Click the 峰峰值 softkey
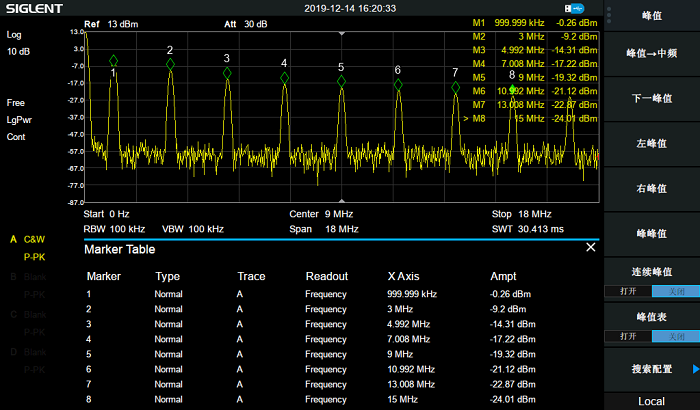Viewport: 700px width, 410px height. pos(652,234)
